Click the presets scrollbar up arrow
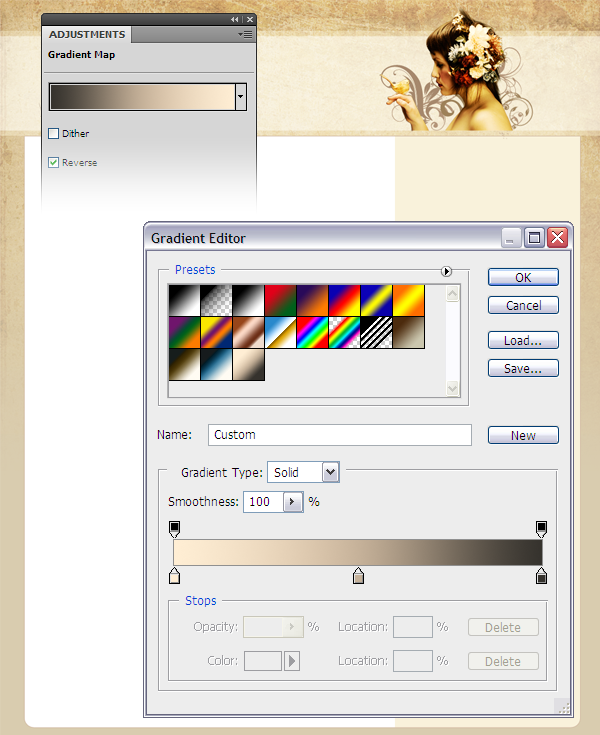600x735 pixels. pos(452,294)
